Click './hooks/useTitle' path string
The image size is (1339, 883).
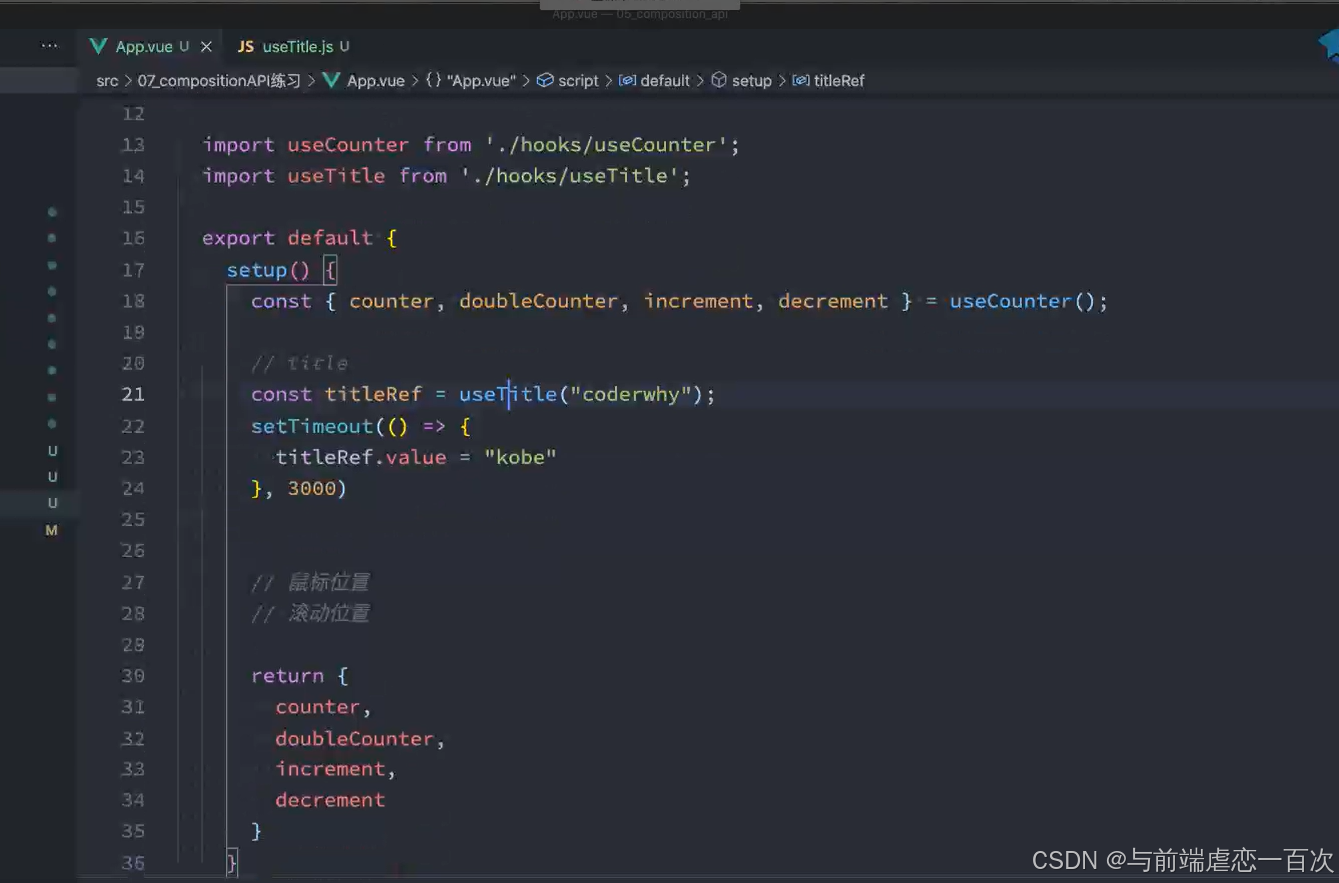tap(571, 176)
